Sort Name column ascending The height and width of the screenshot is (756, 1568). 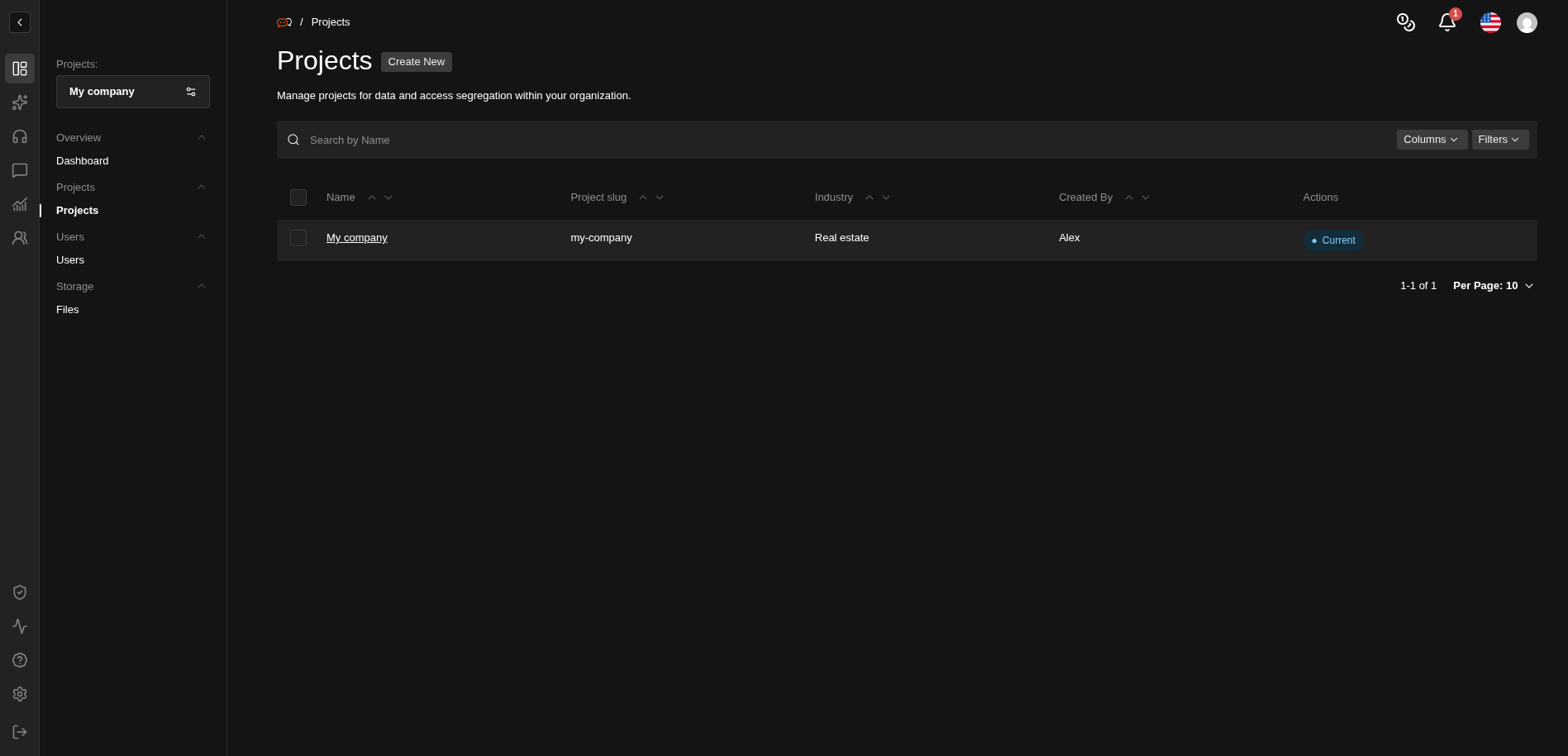click(372, 197)
